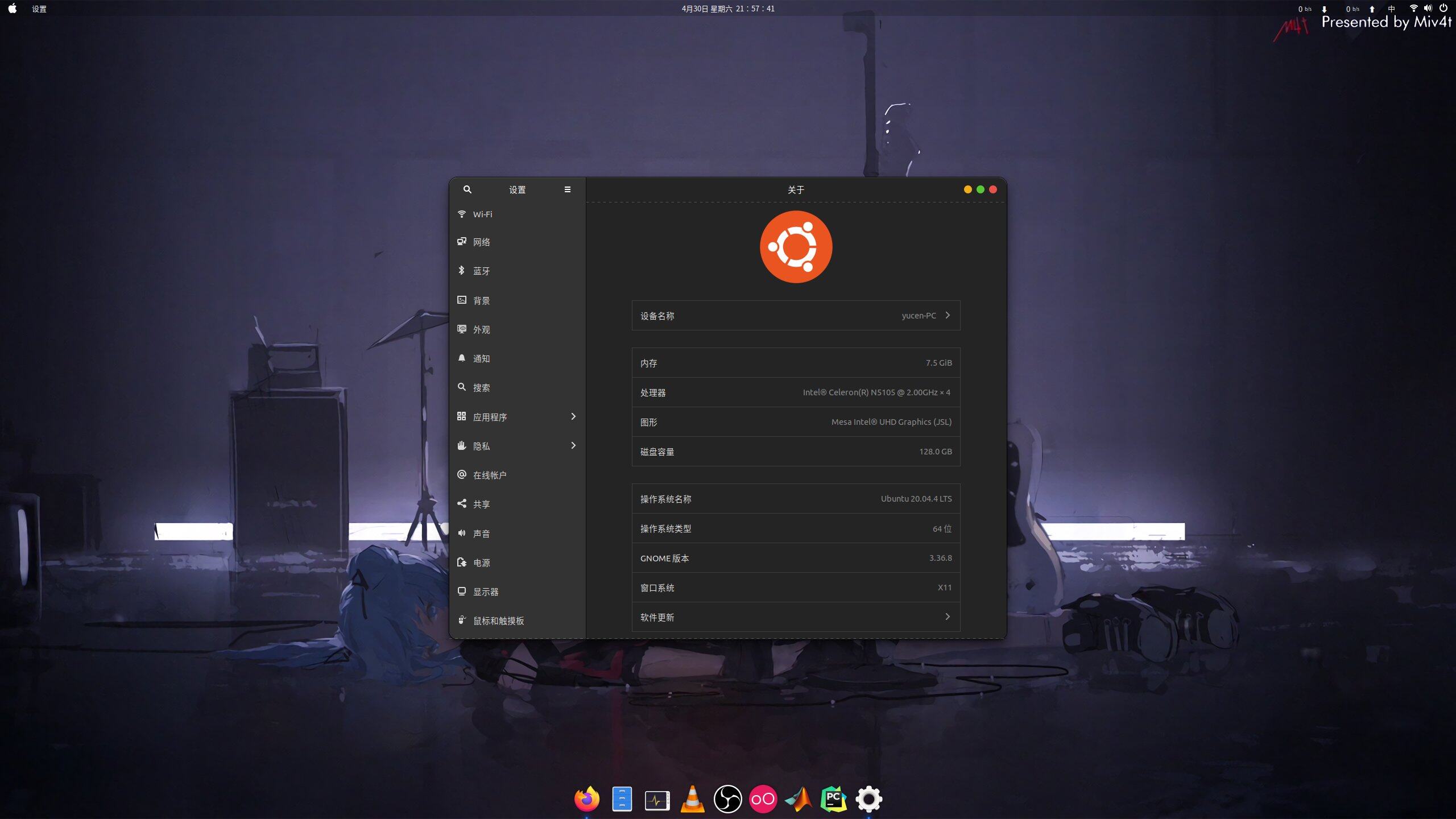Image resolution: width=1456 pixels, height=819 pixels.
Task: Expand the 隐私 privacy chevron
Action: [573, 445]
